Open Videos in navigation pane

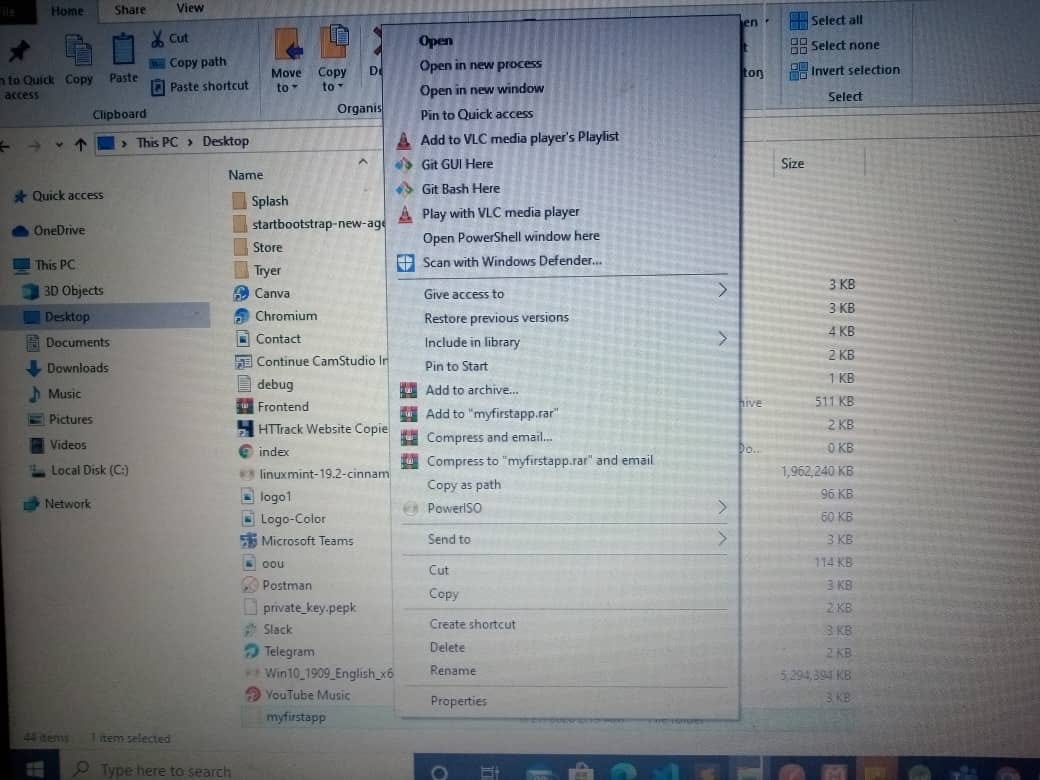coord(58,445)
